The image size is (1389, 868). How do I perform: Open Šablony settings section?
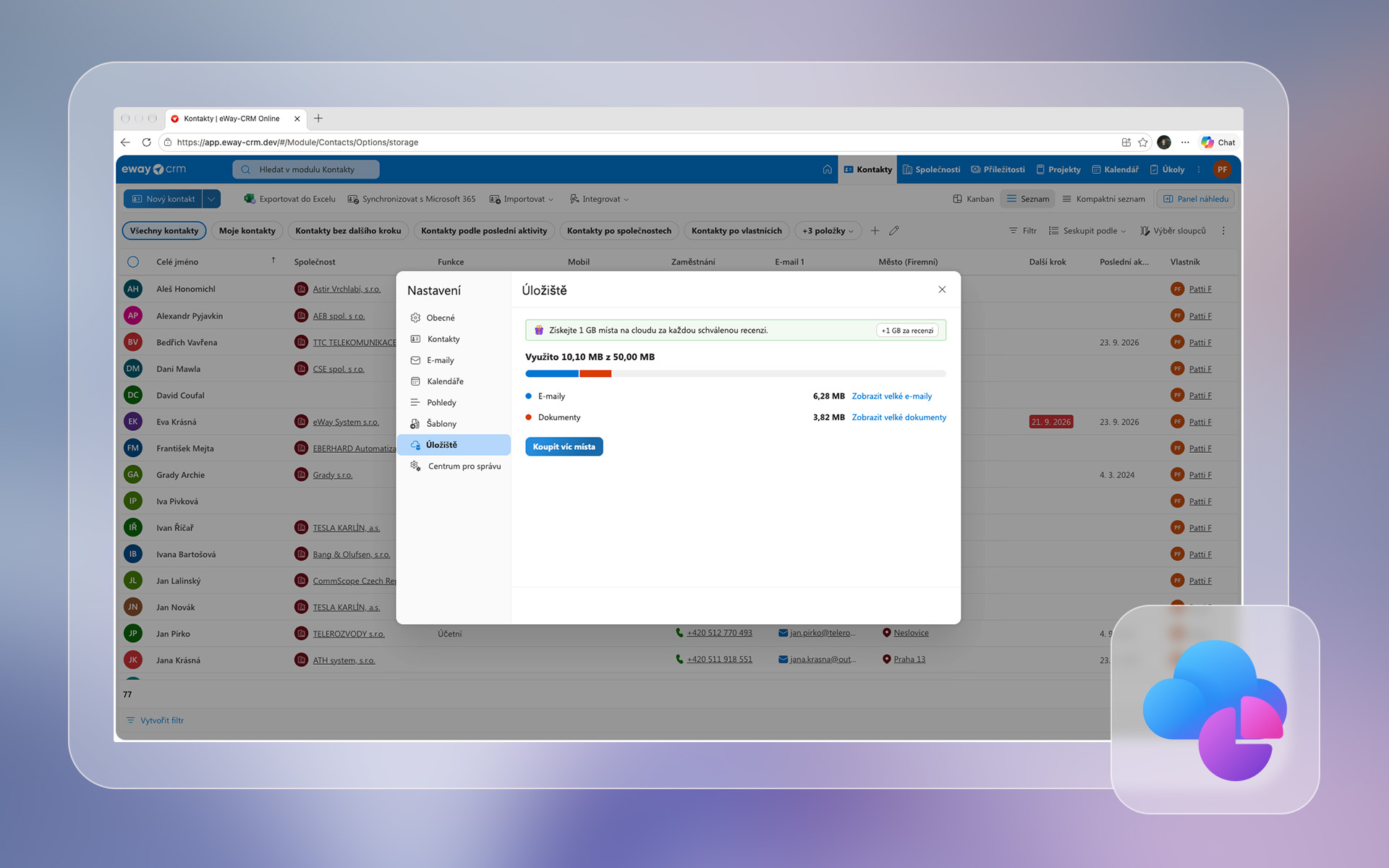454,424
